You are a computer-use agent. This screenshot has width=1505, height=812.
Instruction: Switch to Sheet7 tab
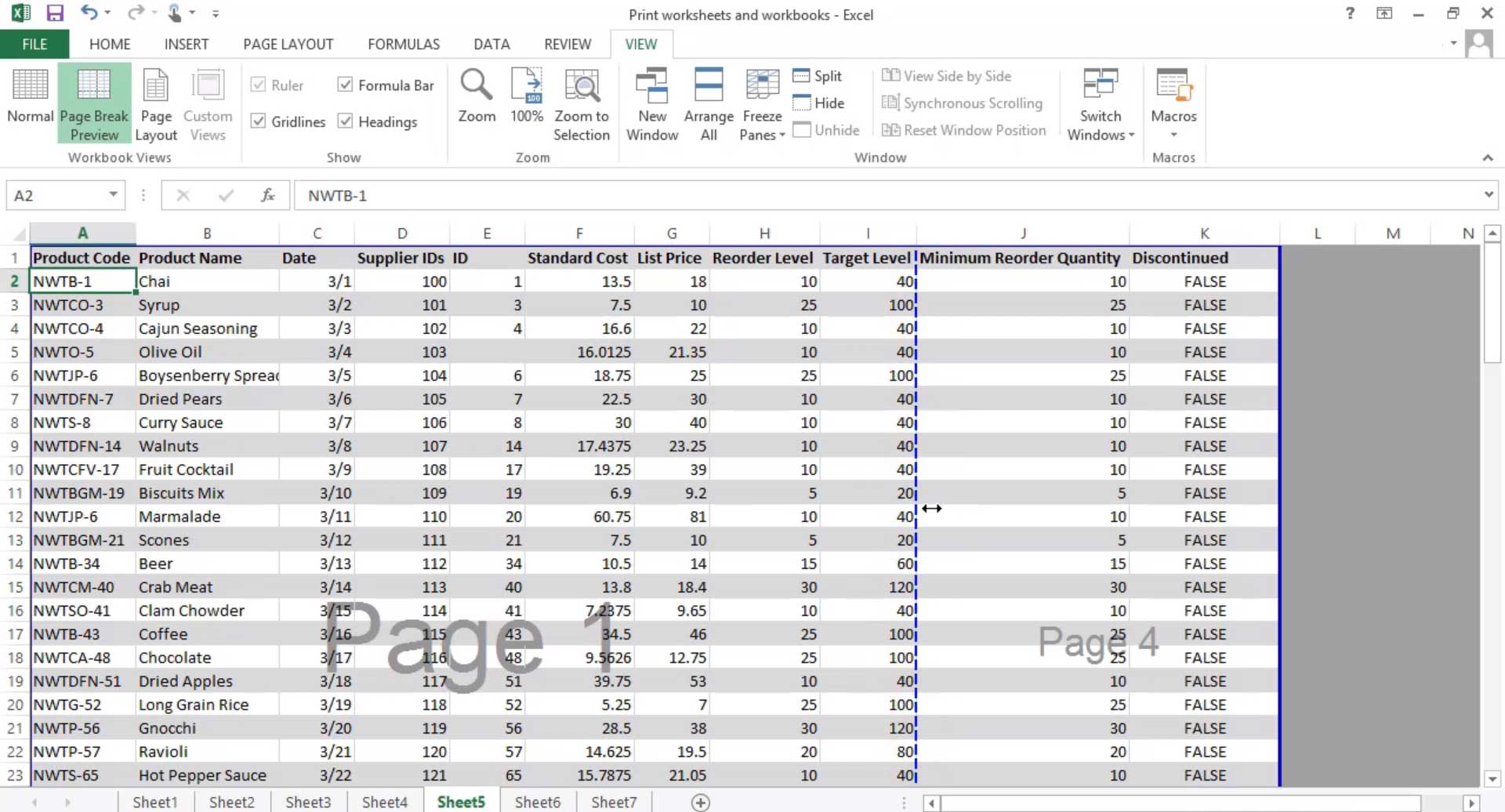coord(614,802)
